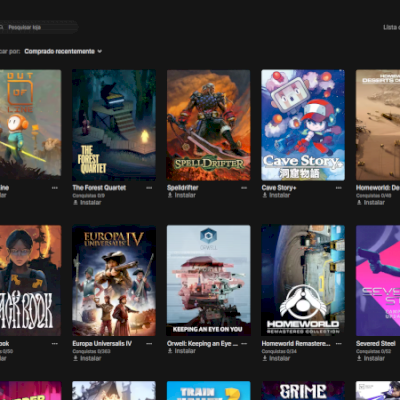Click Conquistas text under Europa Universalis IV
The width and height of the screenshot is (400, 400).
click(91, 351)
